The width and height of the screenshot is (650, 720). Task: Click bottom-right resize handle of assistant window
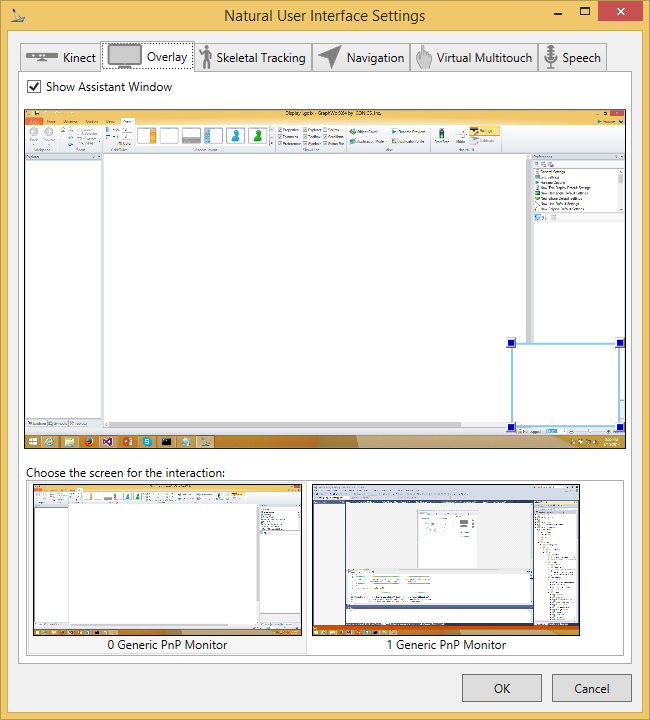[x=620, y=427]
